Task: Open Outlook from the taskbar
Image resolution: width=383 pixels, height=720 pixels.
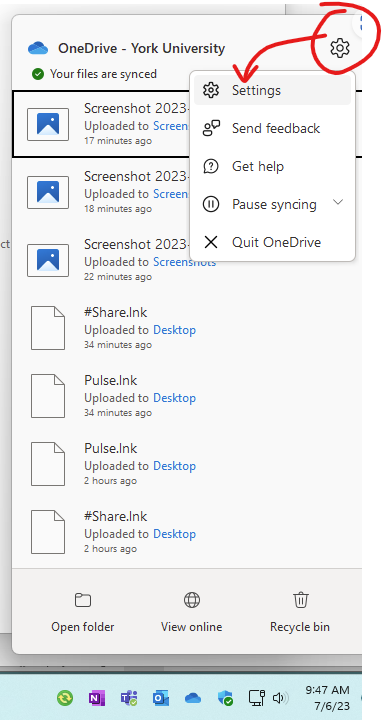Action: pyautogui.click(x=161, y=698)
